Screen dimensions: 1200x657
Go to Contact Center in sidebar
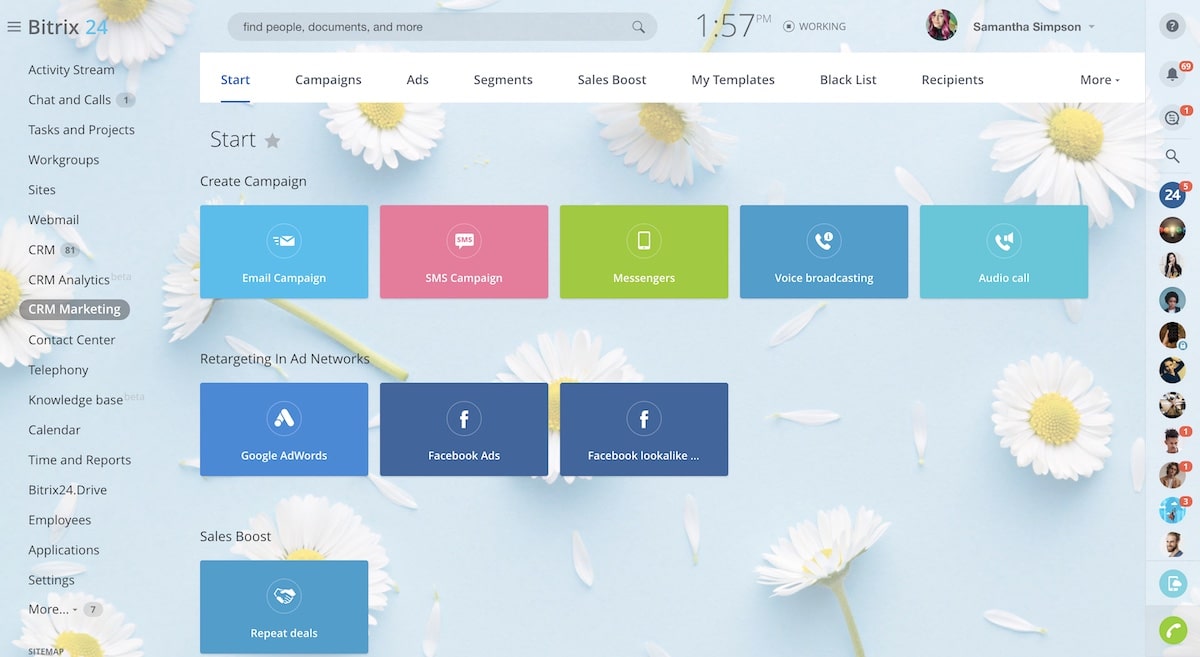[72, 340]
